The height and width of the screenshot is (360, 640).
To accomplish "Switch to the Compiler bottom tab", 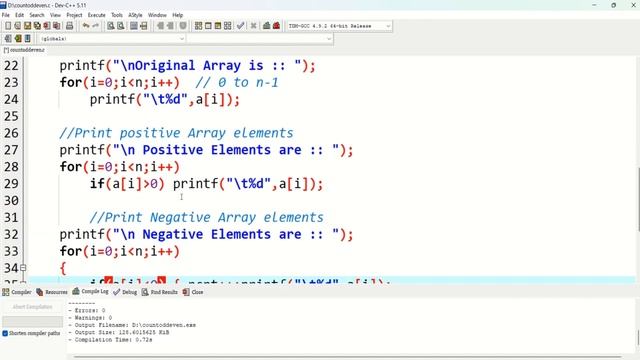I will pyautogui.click(x=17, y=292).
